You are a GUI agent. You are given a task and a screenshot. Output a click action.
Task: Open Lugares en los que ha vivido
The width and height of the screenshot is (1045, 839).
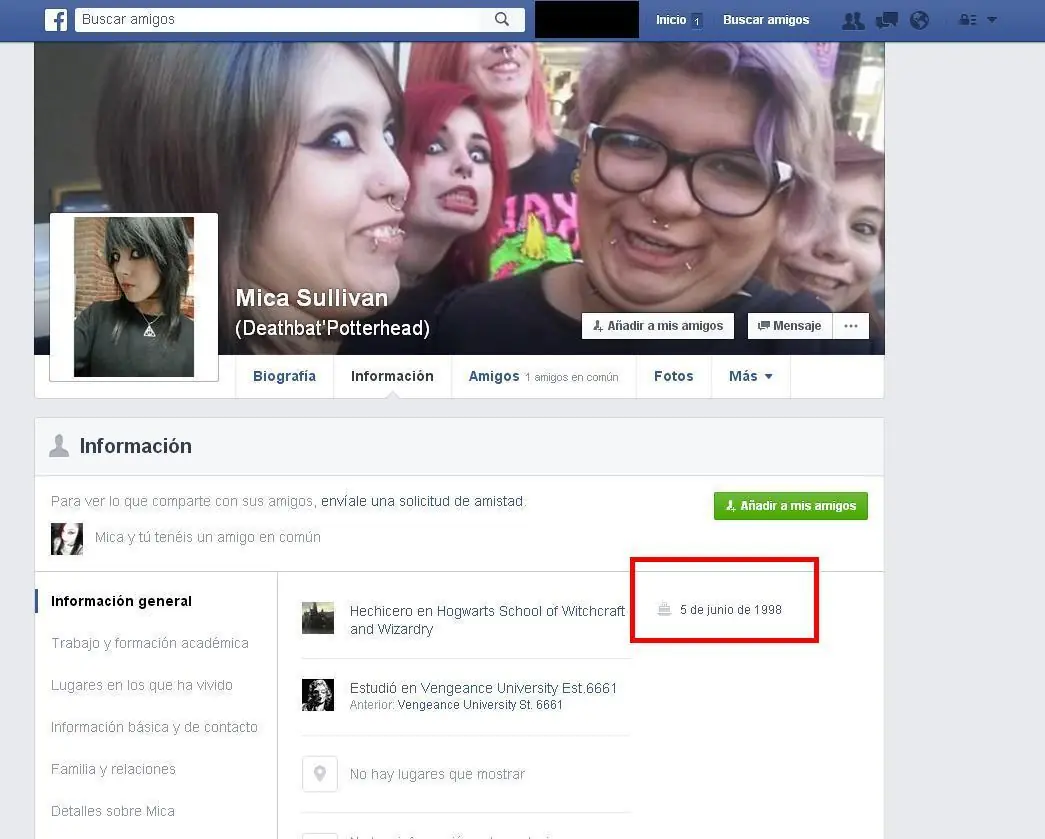142,685
